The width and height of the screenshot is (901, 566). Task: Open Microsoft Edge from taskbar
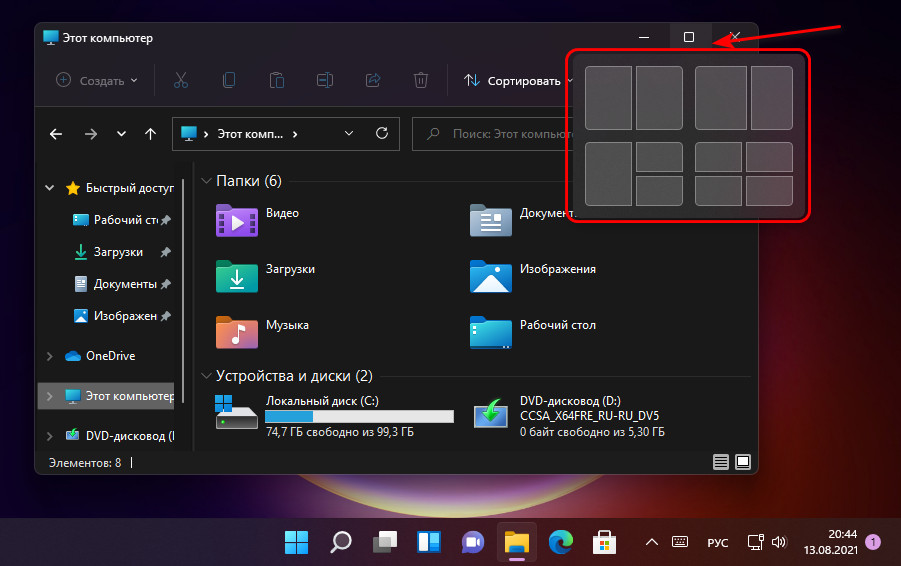point(561,542)
